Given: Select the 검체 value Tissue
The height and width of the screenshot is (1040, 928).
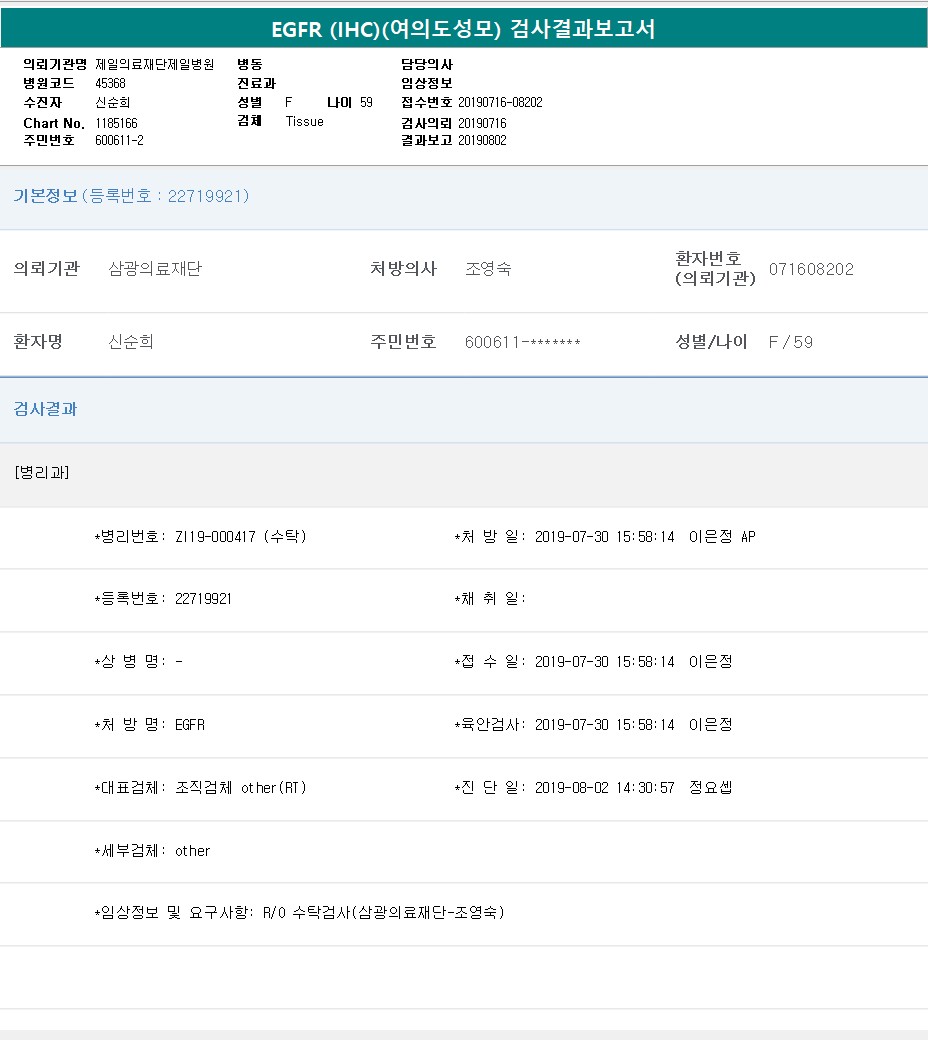Looking at the screenshot, I should [x=304, y=121].
